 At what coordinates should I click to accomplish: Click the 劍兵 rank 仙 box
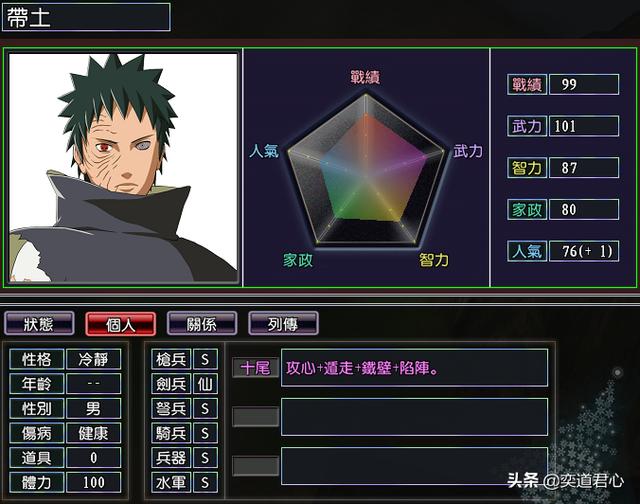click(205, 384)
